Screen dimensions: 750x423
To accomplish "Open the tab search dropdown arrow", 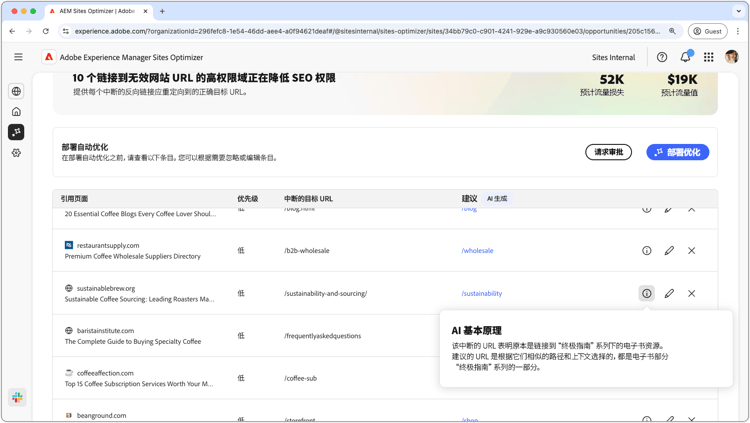I will [738, 11].
